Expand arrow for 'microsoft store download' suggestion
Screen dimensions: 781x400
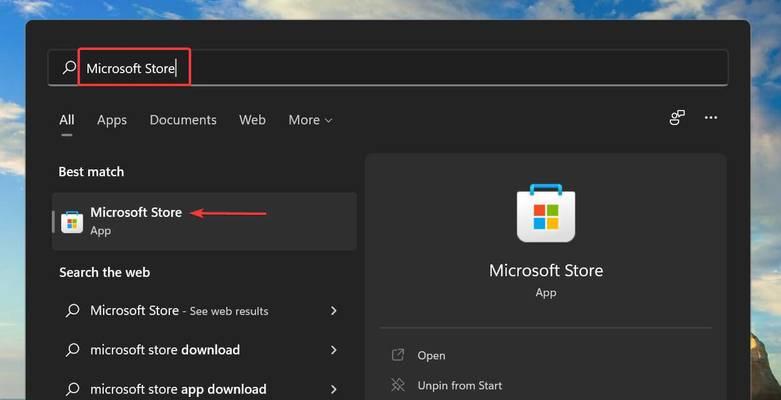pyautogui.click(x=334, y=350)
